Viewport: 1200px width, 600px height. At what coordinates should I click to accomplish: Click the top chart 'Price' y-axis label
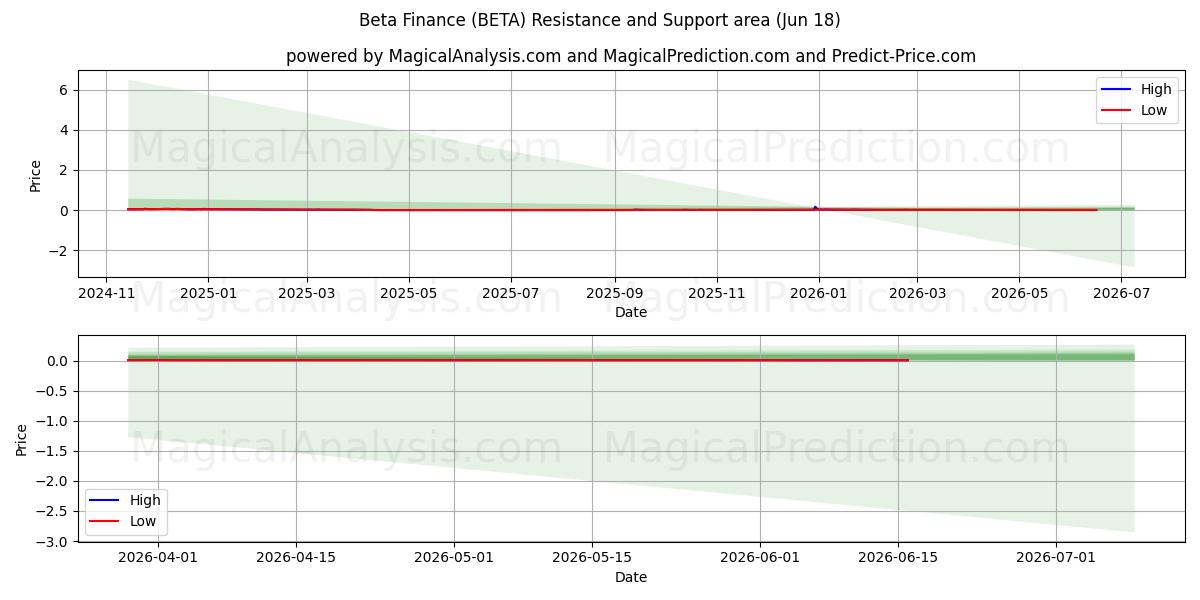[36, 175]
